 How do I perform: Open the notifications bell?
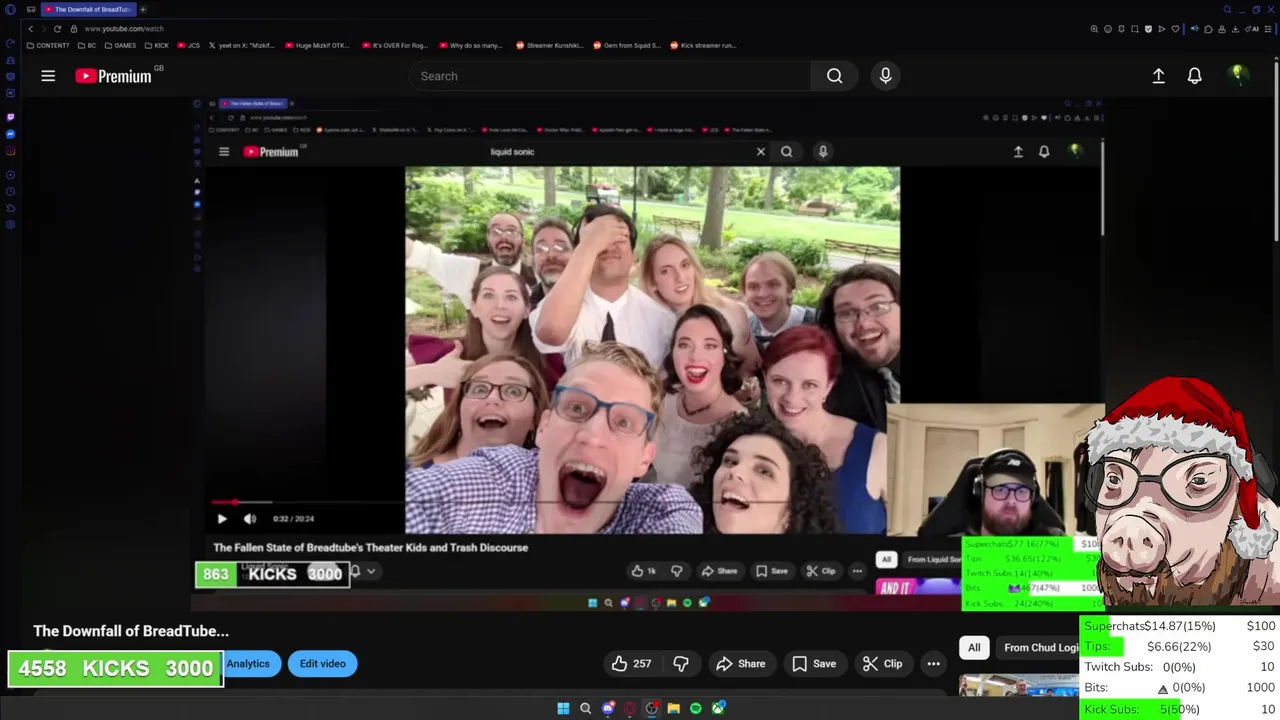click(1194, 76)
